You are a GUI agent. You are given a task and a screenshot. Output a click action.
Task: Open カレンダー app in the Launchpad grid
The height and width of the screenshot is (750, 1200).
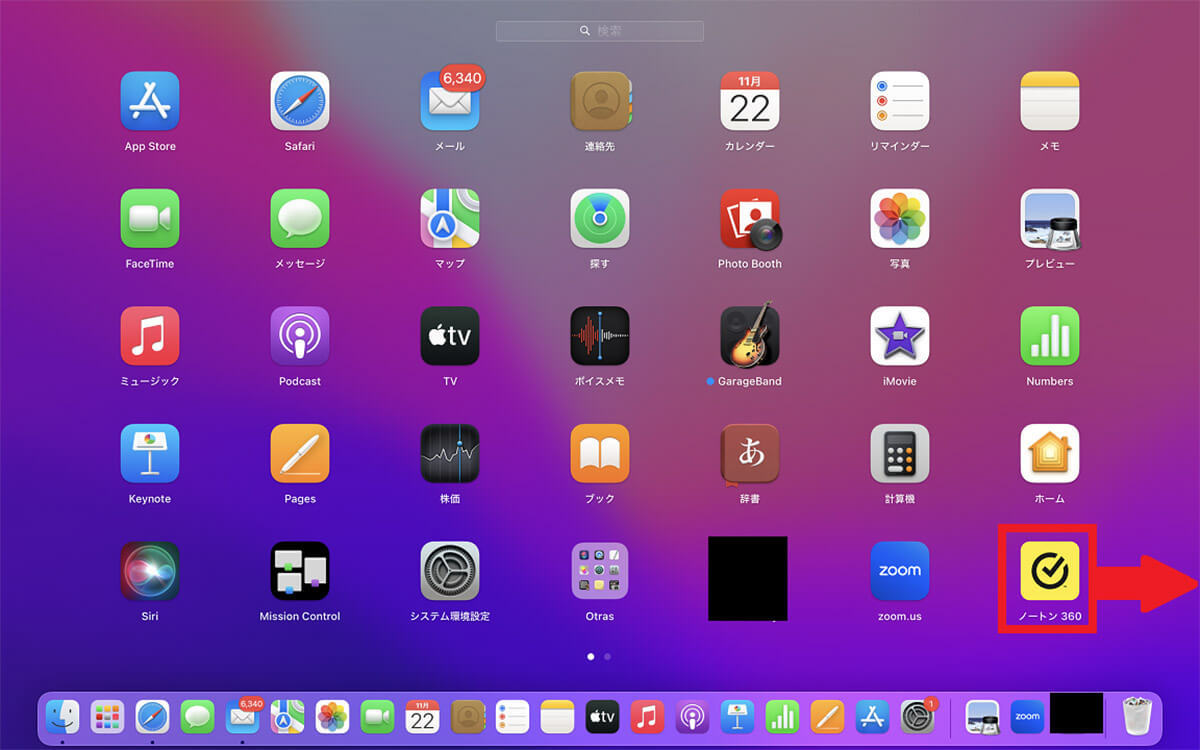(x=750, y=101)
